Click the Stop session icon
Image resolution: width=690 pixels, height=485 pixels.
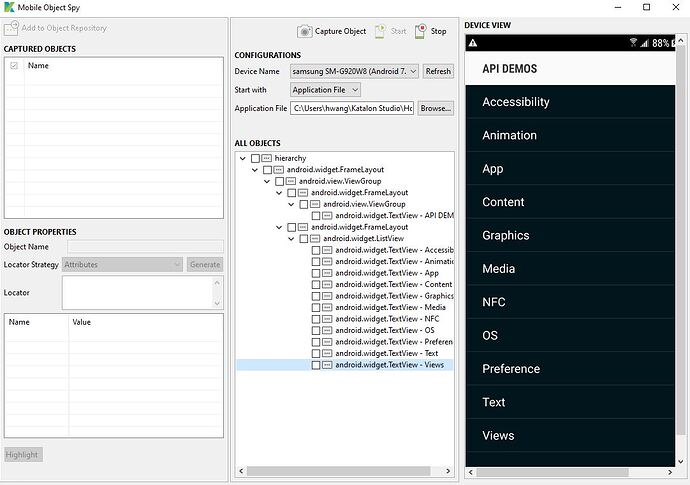(x=421, y=31)
